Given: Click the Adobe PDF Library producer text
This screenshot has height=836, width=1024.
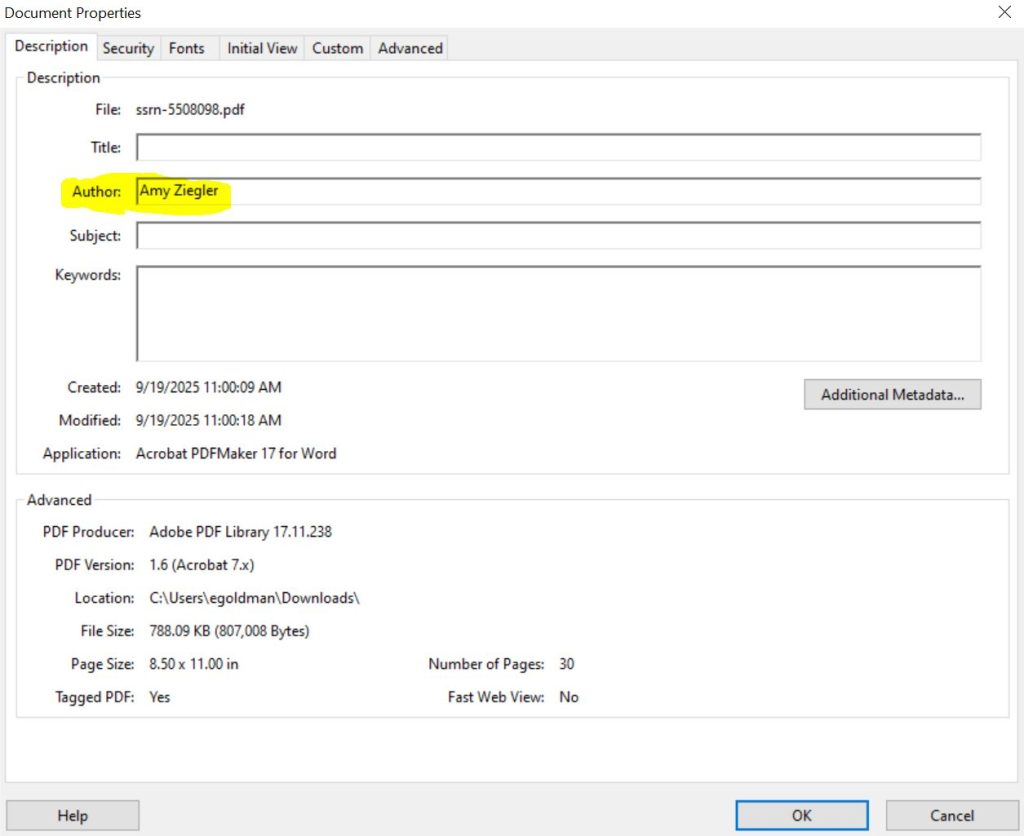Looking at the screenshot, I should [240, 532].
